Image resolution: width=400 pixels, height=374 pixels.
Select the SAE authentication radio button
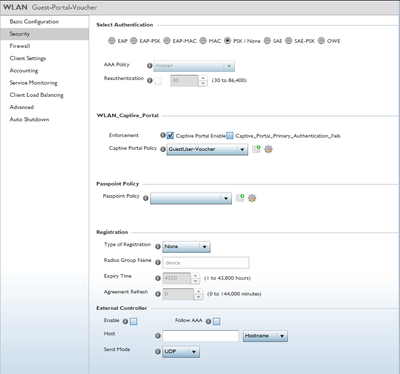coord(267,41)
